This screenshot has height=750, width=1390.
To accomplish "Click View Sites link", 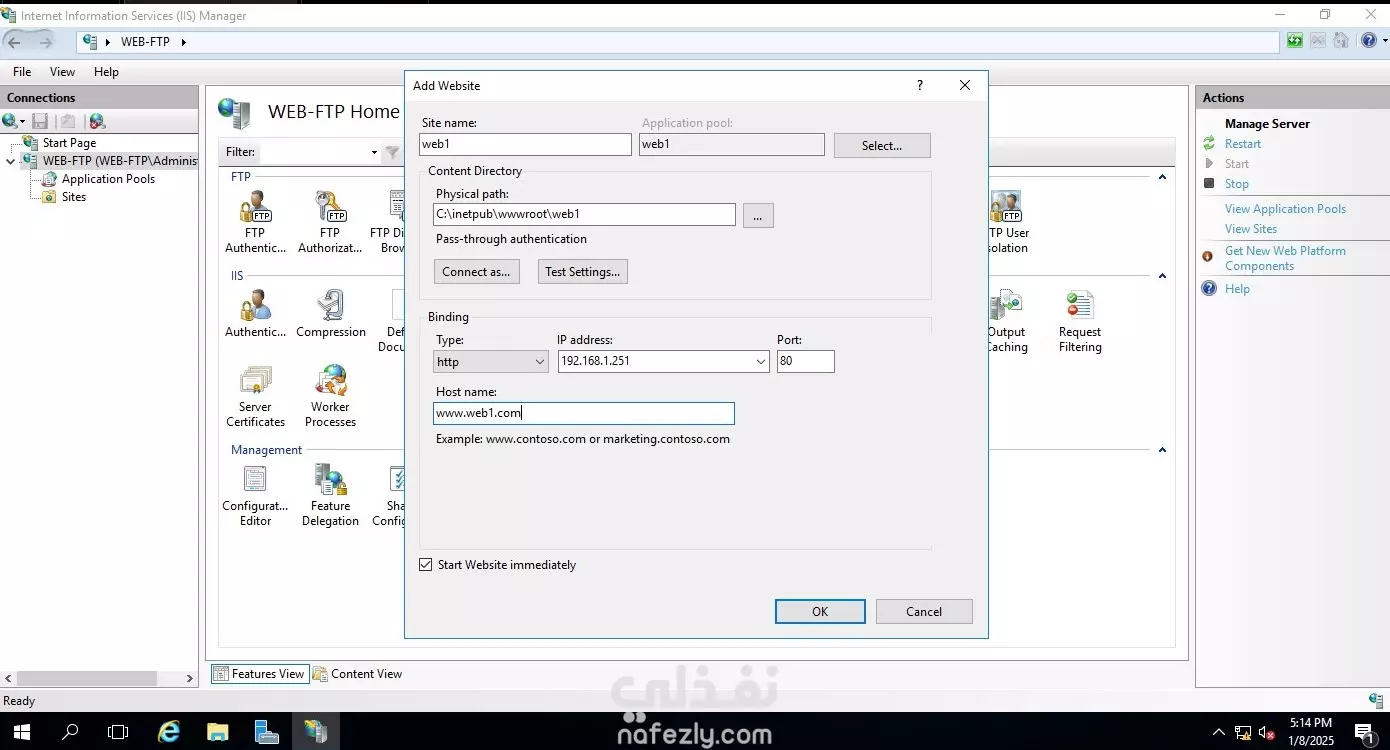I will [x=1251, y=229].
